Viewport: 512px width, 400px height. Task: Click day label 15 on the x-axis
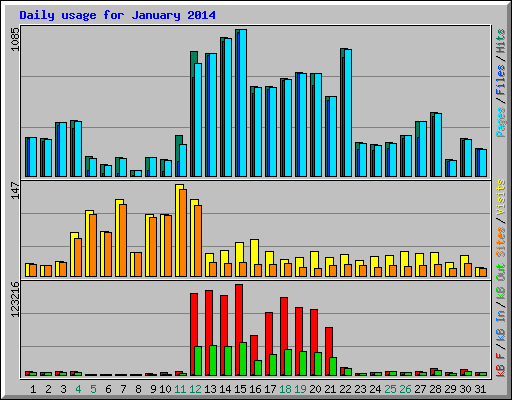pyautogui.click(x=240, y=389)
